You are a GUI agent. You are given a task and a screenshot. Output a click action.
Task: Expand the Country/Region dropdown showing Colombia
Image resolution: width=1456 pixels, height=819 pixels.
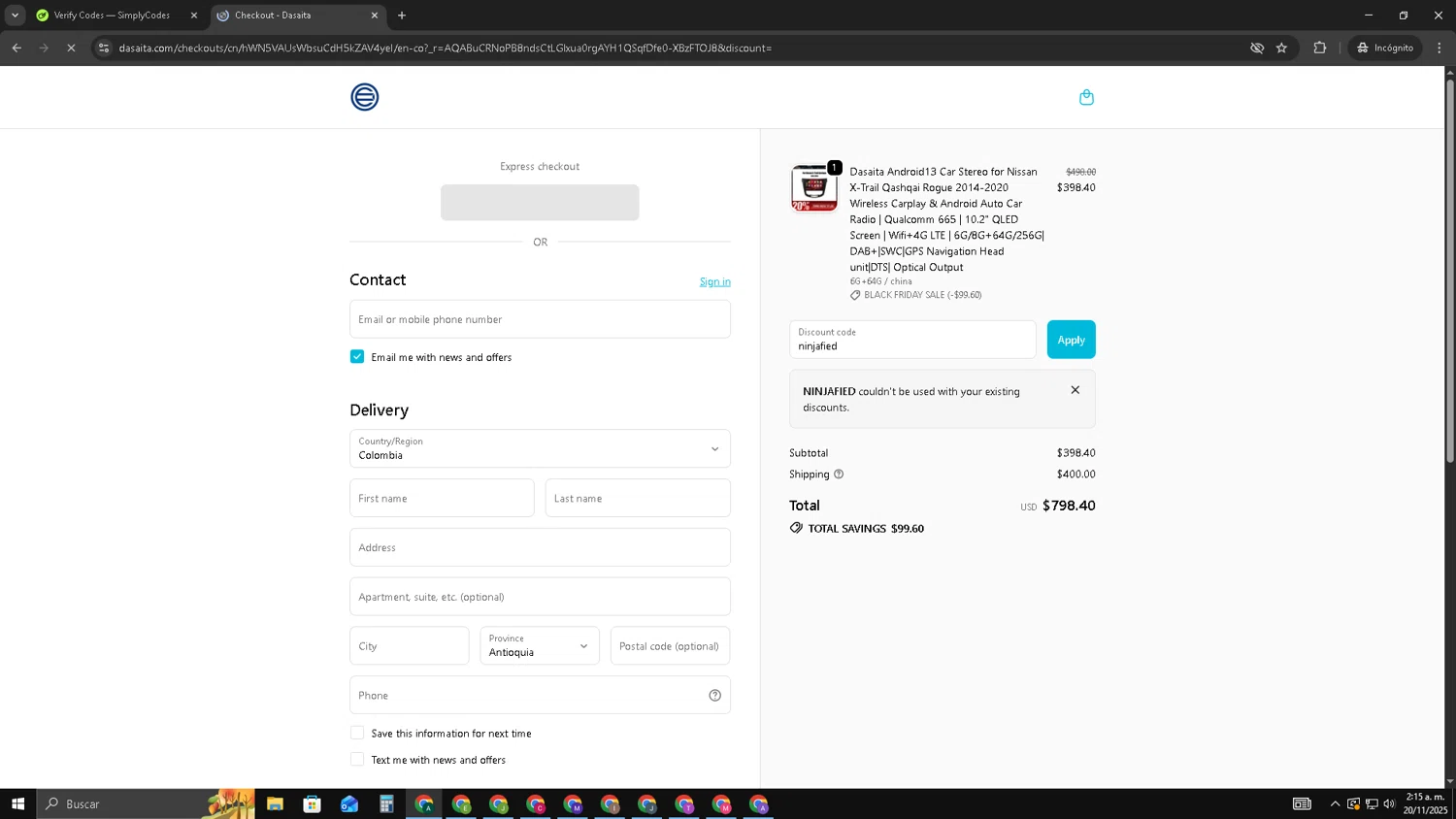(x=540, y=448)
